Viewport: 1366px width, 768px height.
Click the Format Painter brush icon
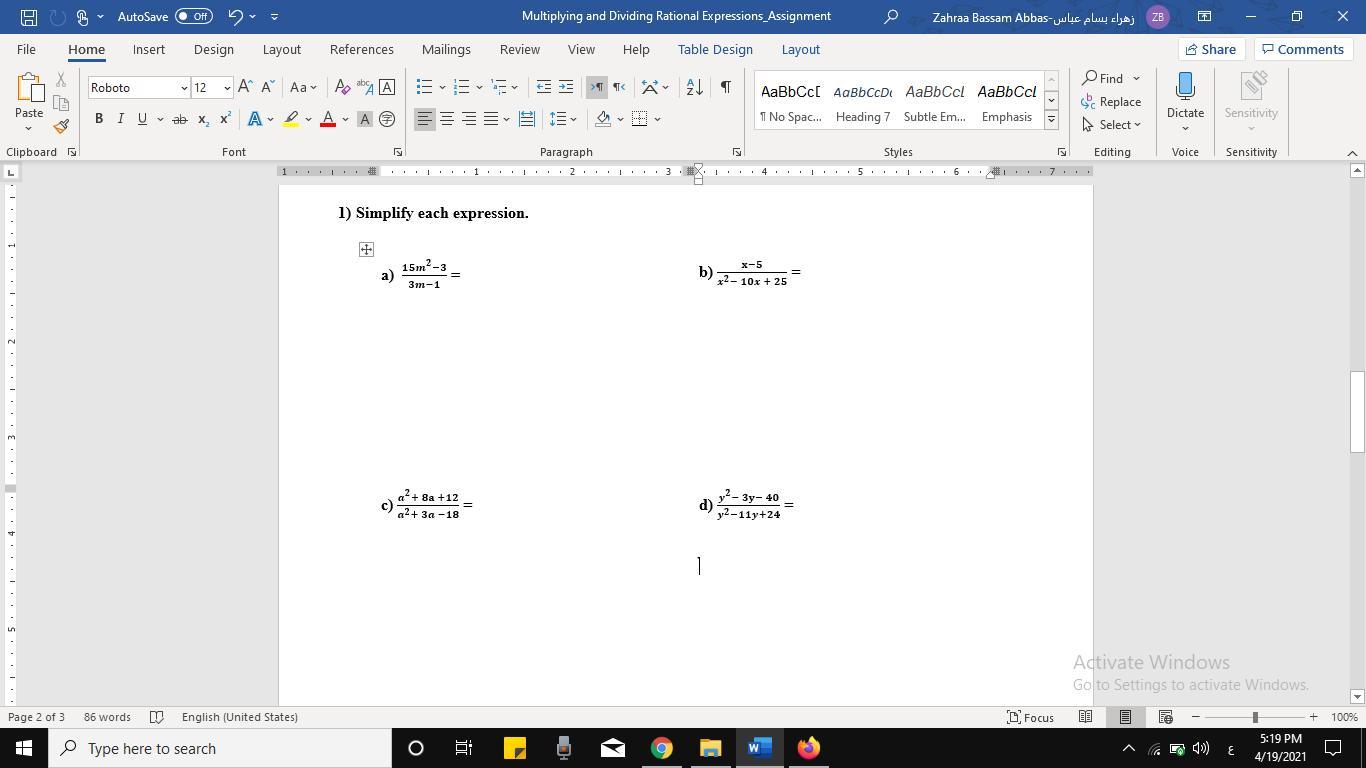[61, 127]
